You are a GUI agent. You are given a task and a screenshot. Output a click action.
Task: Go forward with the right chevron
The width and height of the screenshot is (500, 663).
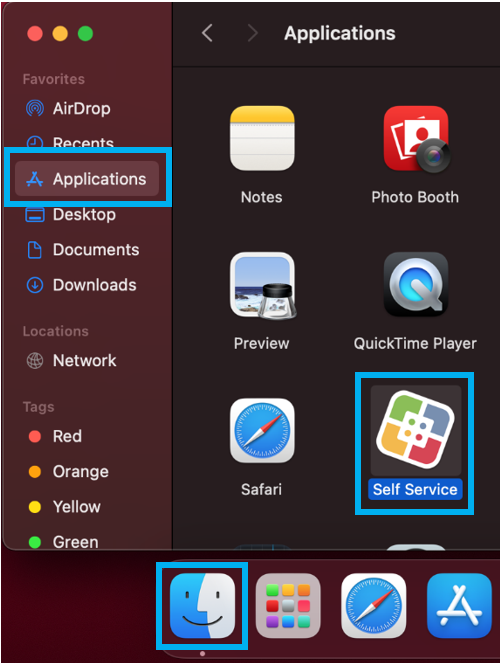(252, 33)
